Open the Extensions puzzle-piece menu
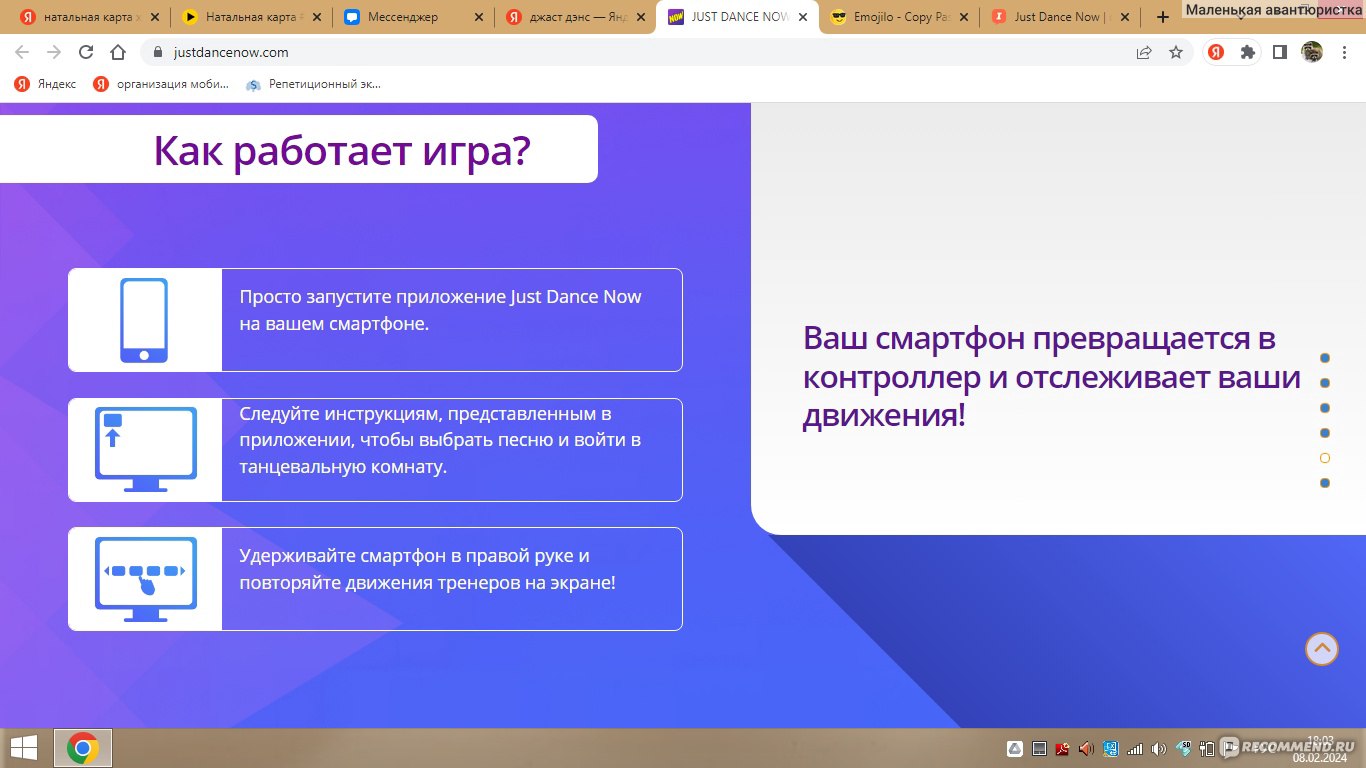1366x768 pixels. [x=1248, y=52]
